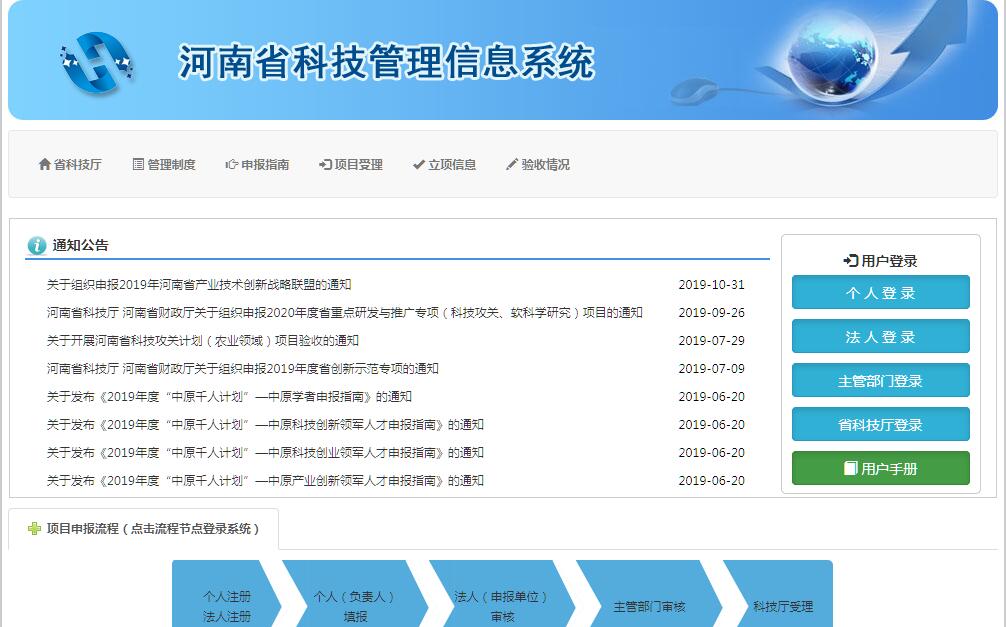Click the 科技厅受理 flow step

782,606
